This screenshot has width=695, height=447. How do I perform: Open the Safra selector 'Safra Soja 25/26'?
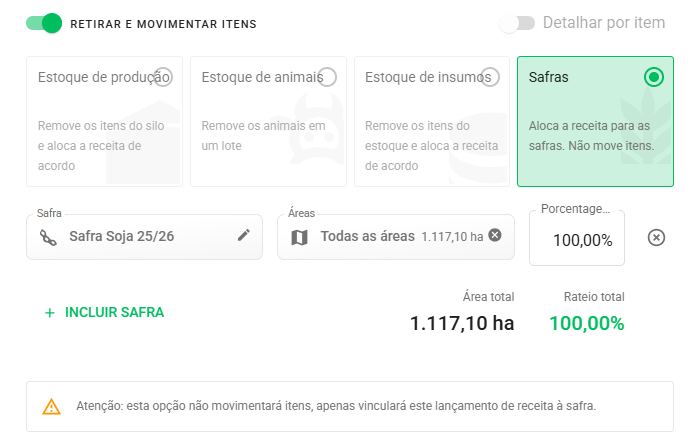(x=144, y=237)
